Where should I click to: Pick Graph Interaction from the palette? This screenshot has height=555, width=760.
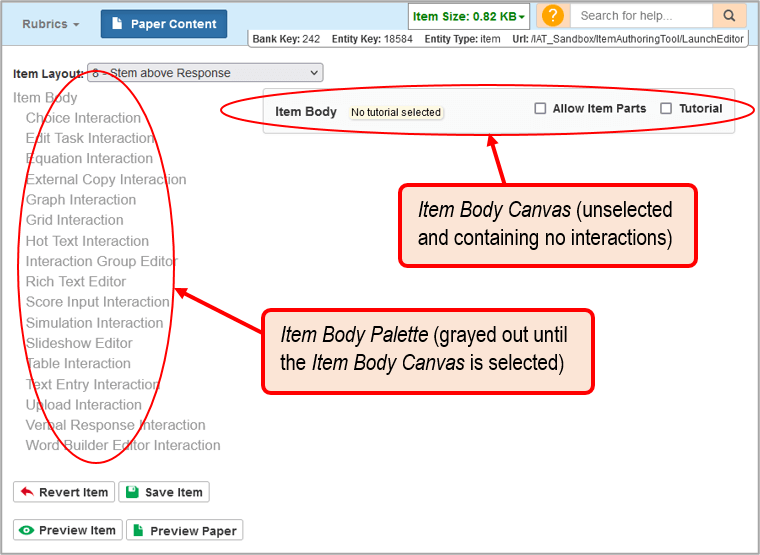[81, 200]
